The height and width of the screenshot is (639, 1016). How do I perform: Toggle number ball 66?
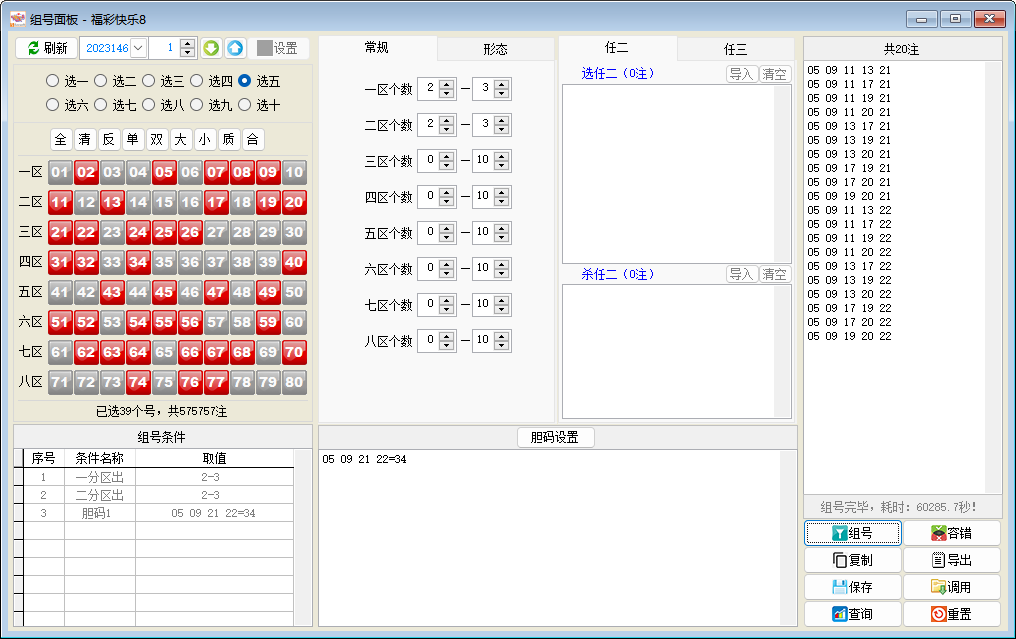190,353
